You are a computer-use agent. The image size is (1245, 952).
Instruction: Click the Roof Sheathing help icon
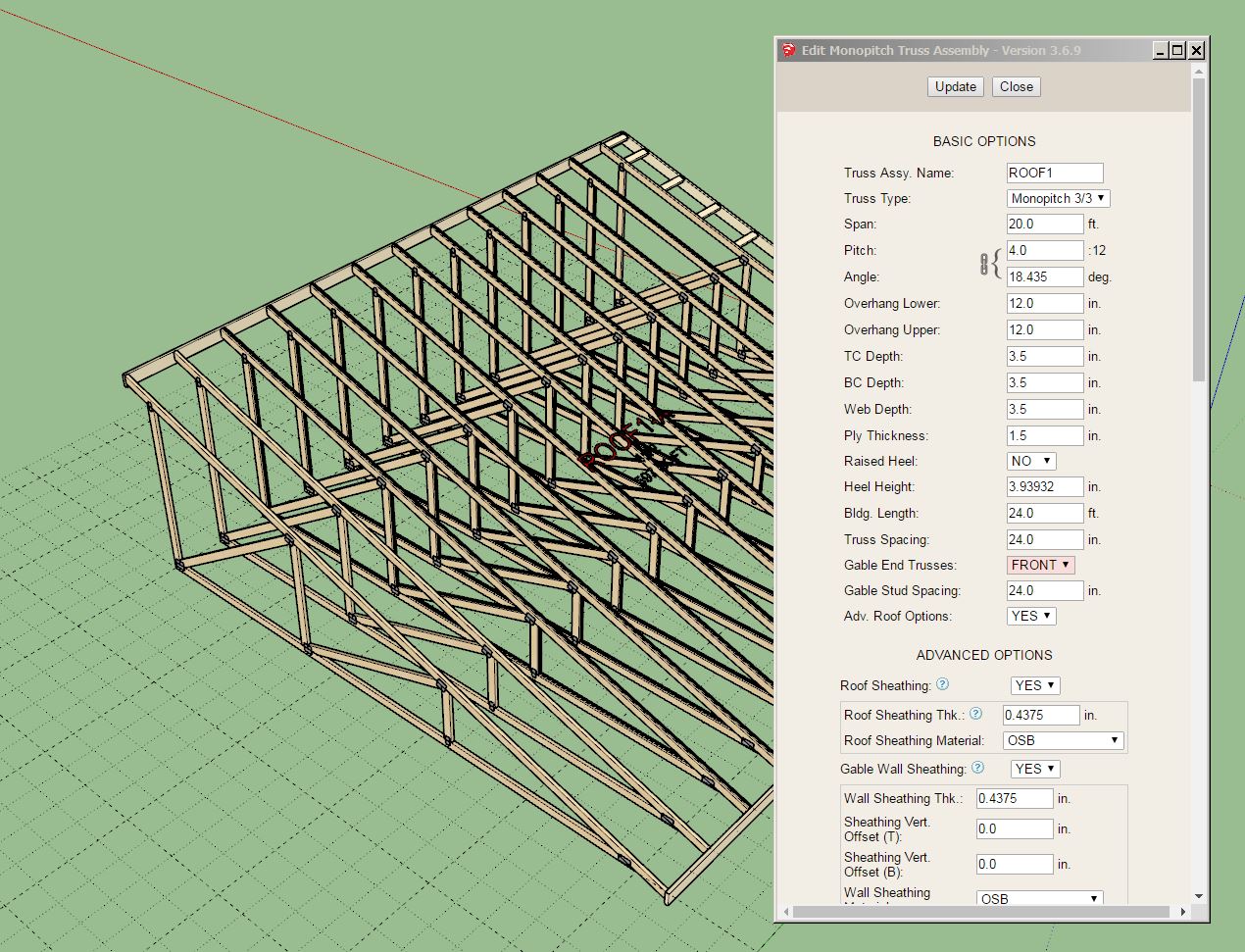click(x=942, y=684)
